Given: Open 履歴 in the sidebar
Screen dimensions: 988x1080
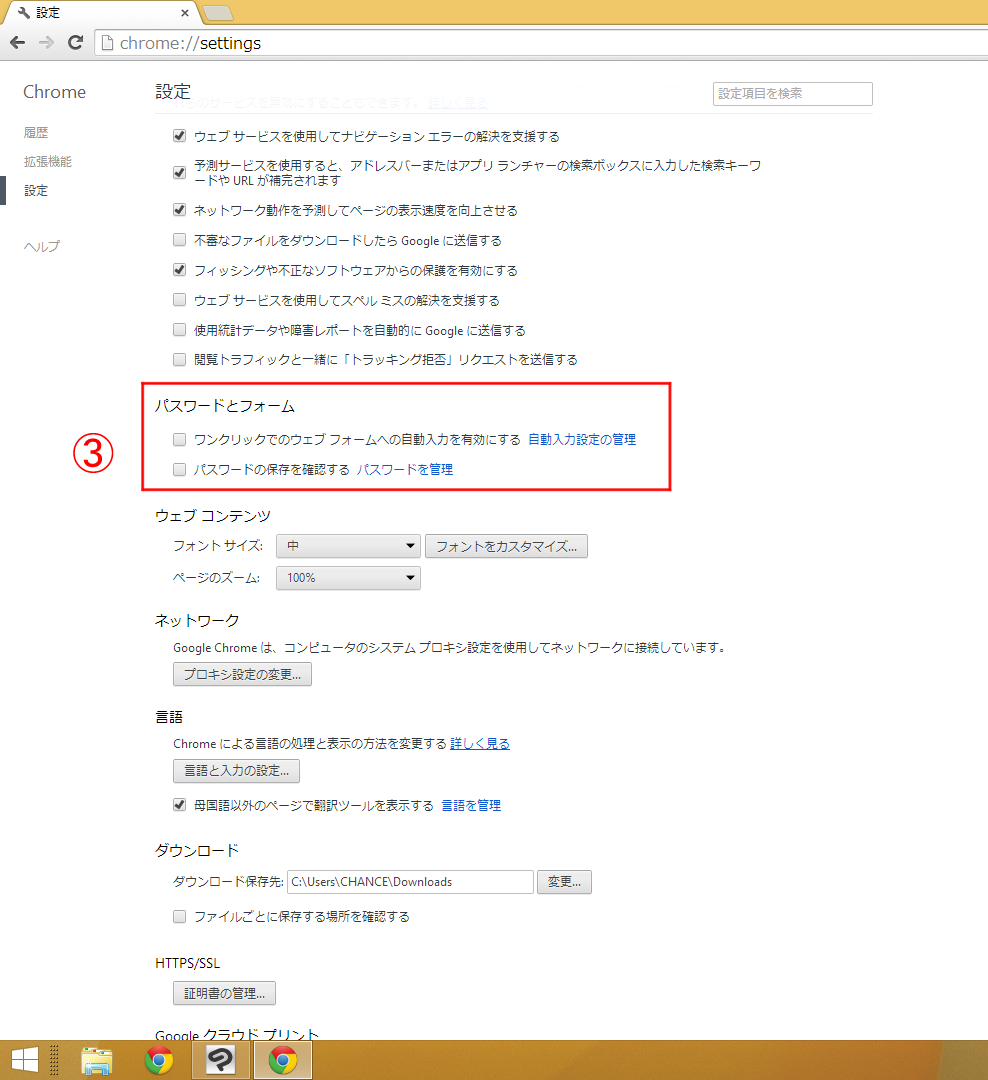Looking at the screenshot, I should pos(36,132).
